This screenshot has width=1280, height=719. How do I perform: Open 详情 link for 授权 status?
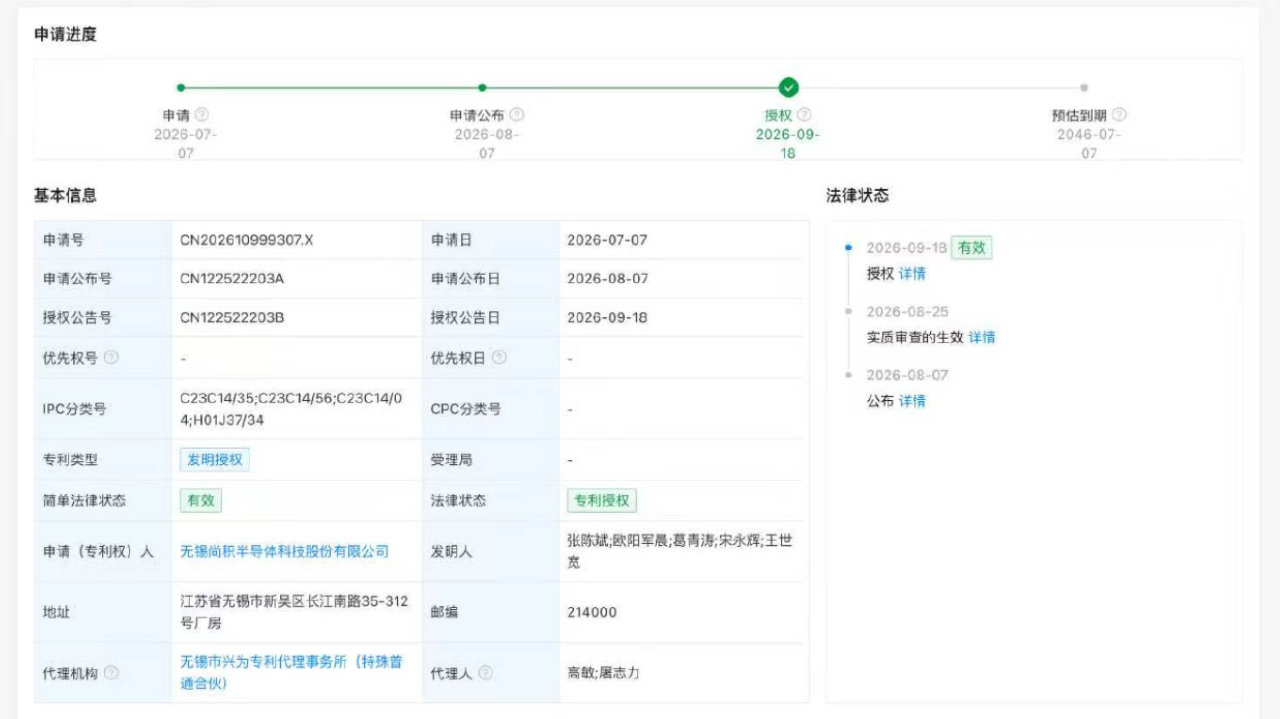tap(912, 273)
